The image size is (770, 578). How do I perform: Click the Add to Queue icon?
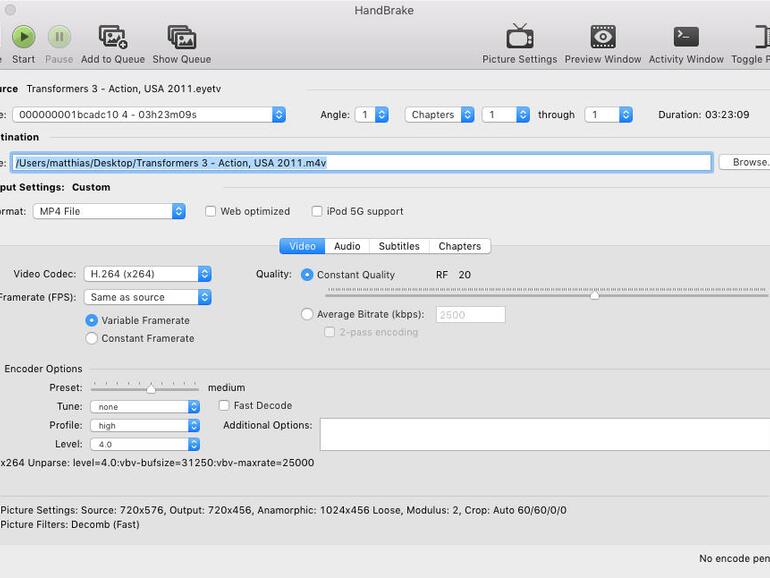112,37
